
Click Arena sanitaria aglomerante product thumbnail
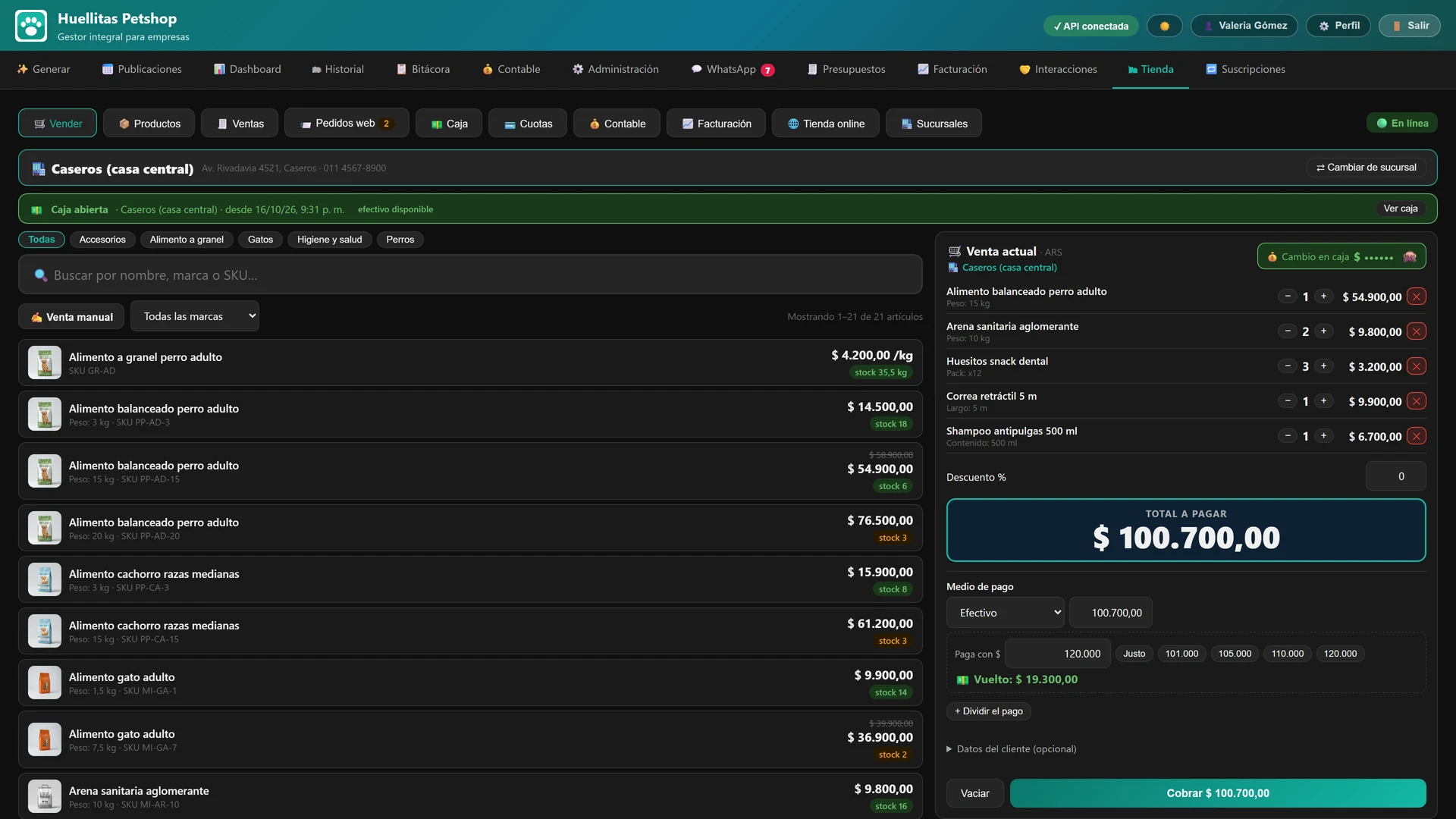tap(45, 796)
